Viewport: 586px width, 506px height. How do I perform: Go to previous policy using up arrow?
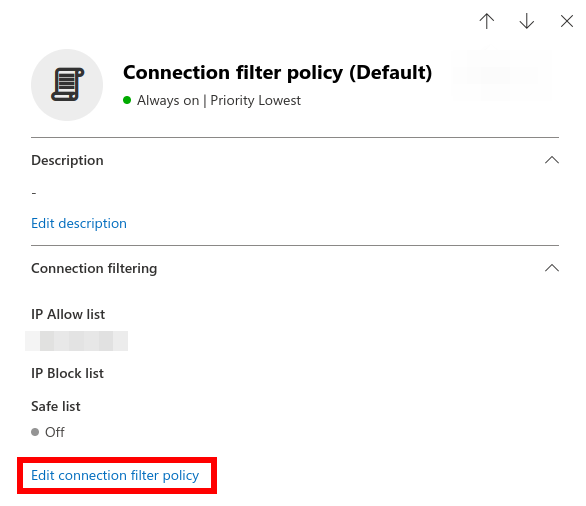[487, 21]
